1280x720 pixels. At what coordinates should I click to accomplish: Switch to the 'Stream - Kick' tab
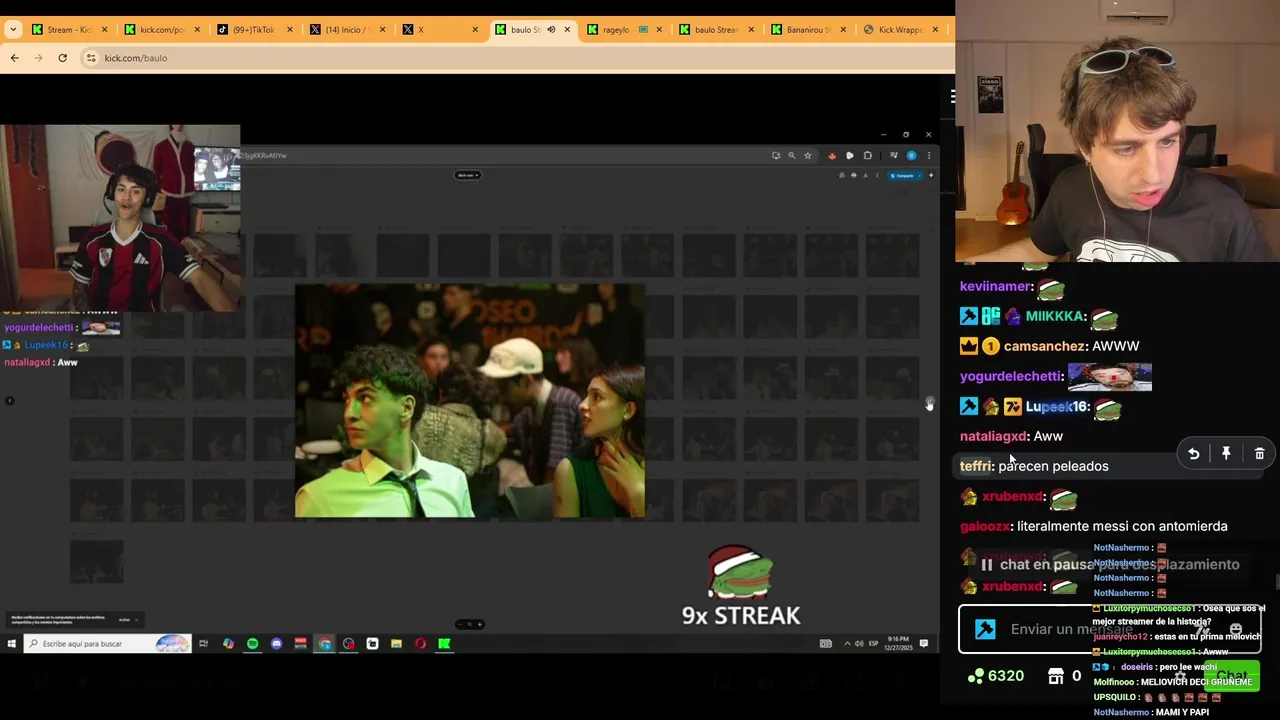click(x=68, y=29)
